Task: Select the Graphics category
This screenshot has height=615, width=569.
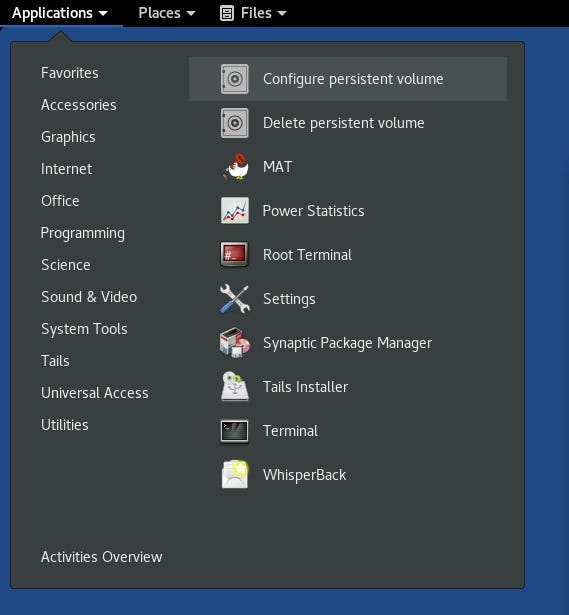Action: (x=68, y=137)
